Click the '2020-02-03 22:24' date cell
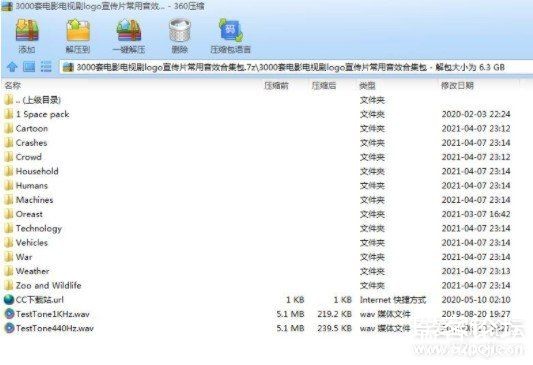Viewport: 533px width, 365px height. [x=476, y=114]
